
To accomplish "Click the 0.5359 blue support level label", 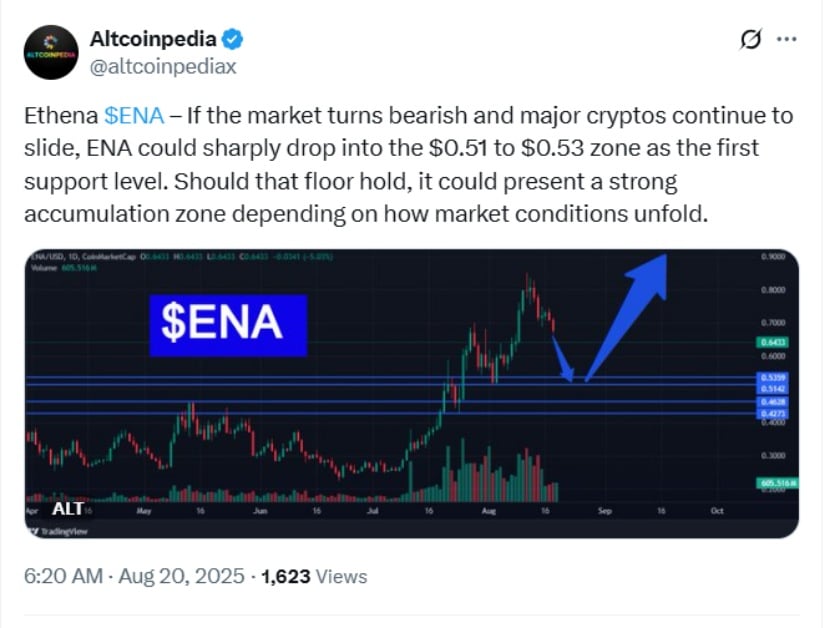I will coord(772,377).
